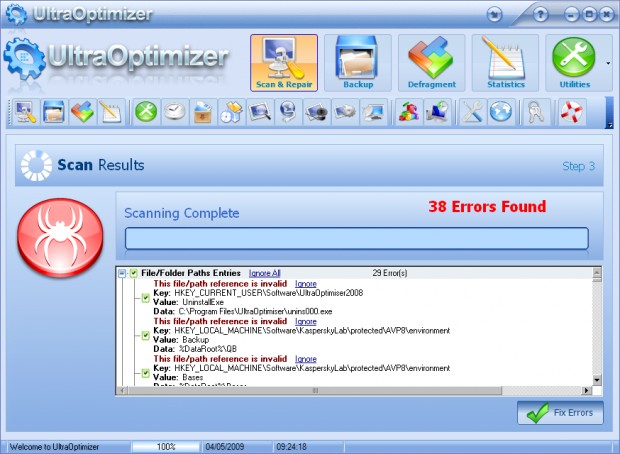Click the HKEY_CURRENT_USER\Software\UltraOptimiser2008 key line
This screenshot has width=620, height=454.
[x=258, y=293]
